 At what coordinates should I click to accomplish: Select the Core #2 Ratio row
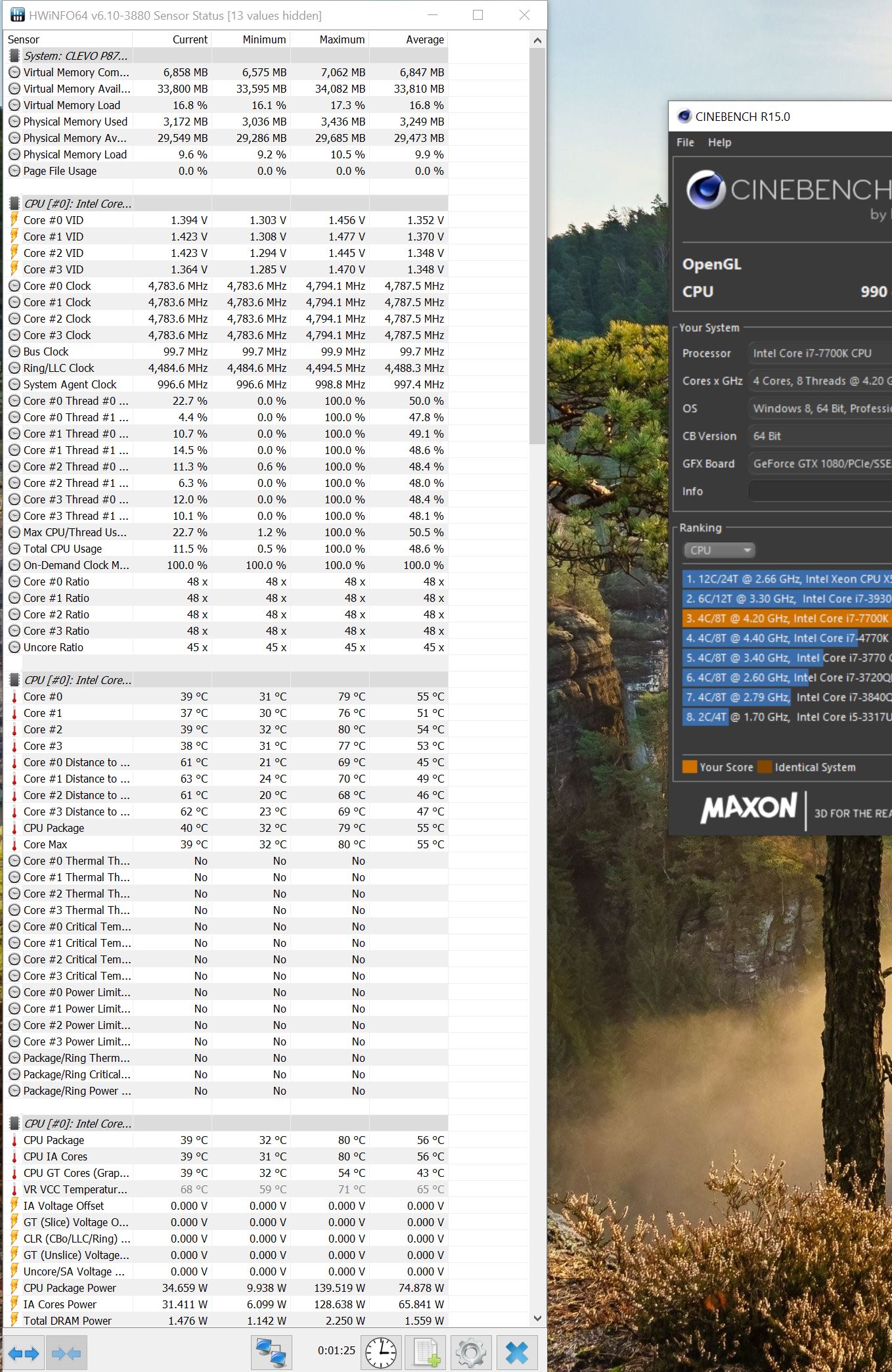pos(225,614)
